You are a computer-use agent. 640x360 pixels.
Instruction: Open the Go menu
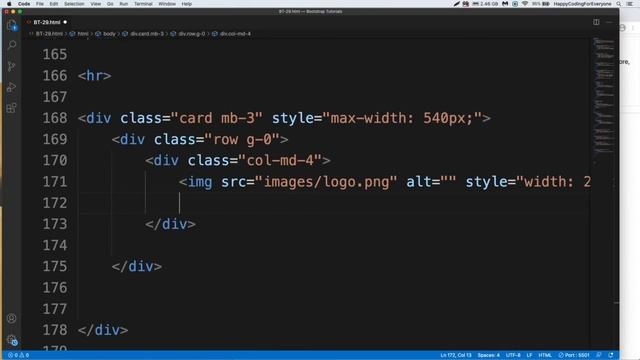tap(110, 4)
